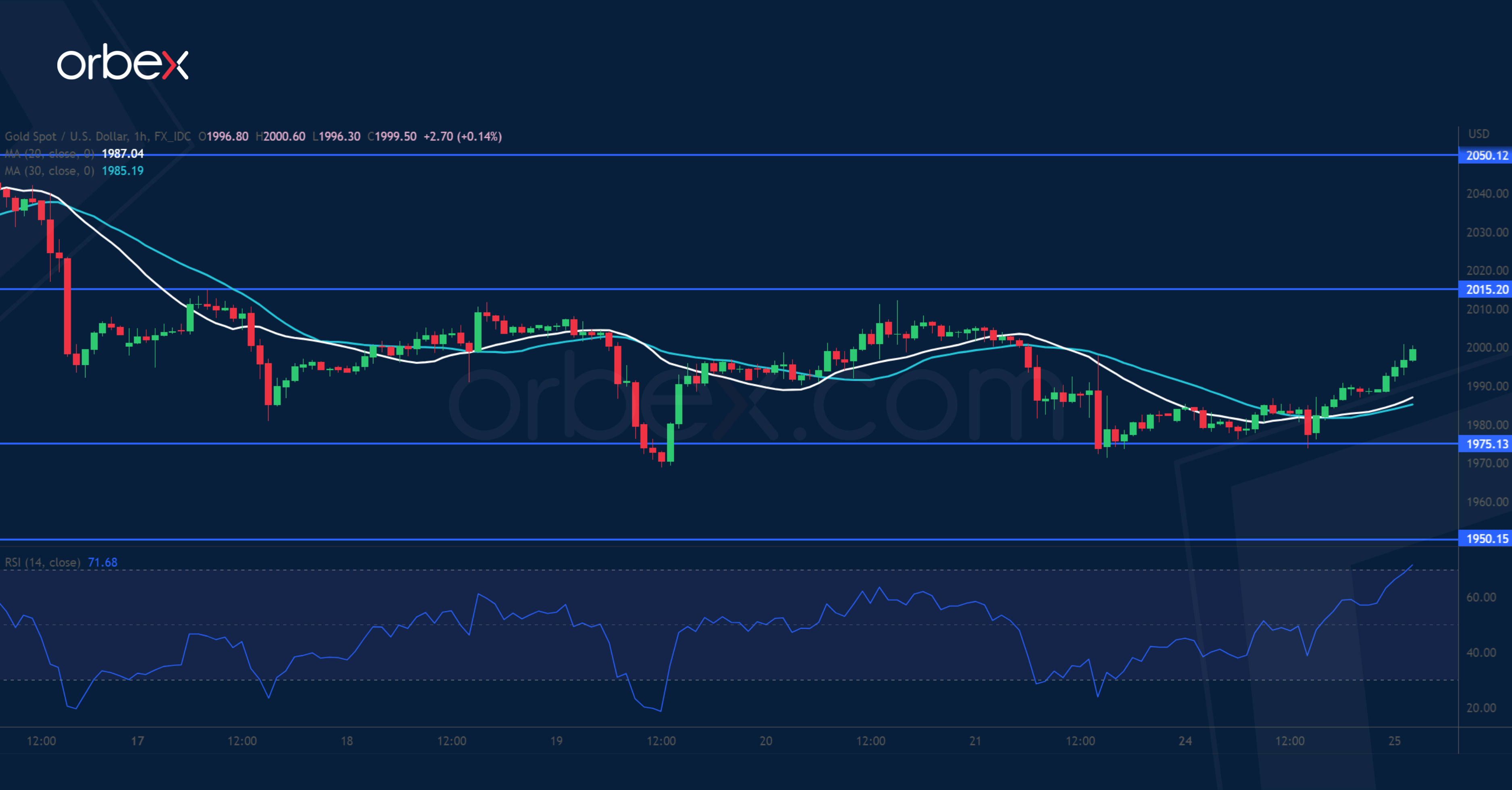Click the 1950.15 price level label
1512x790 pixels.
(1485, 539)
